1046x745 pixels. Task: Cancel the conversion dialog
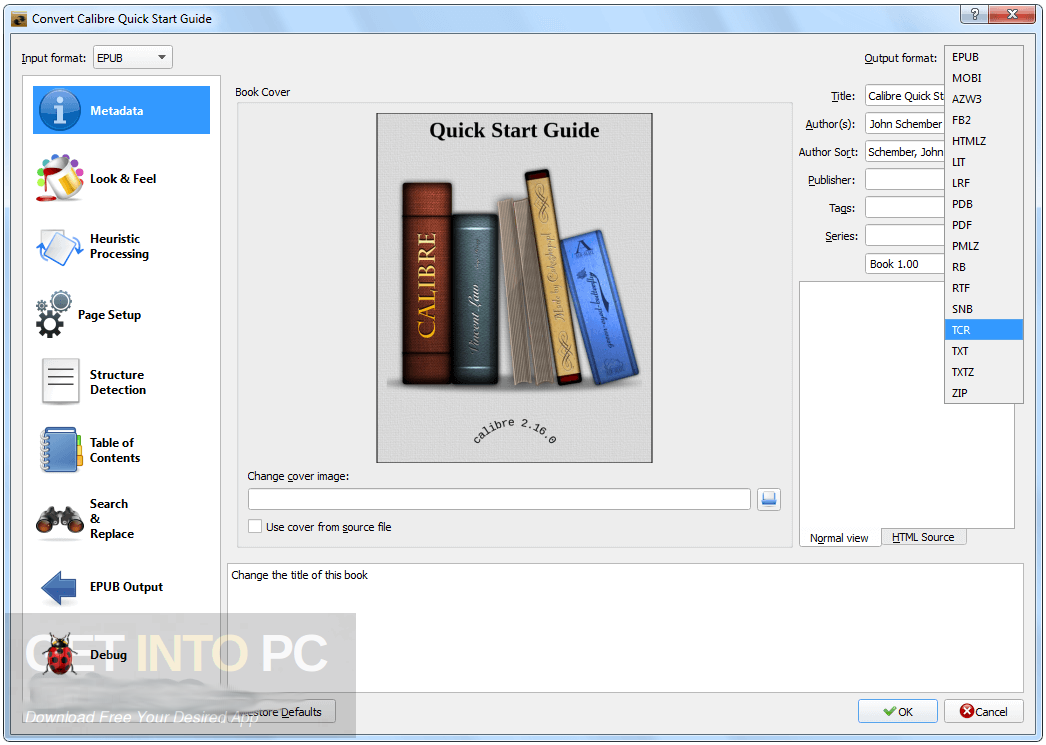[983, 712]
